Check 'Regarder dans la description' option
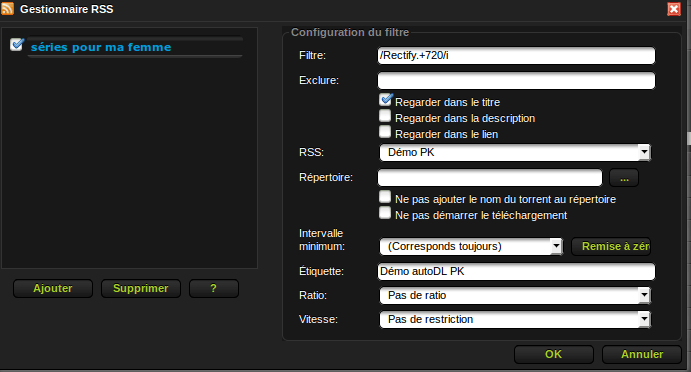691x372 pixels. click(385, 115)
